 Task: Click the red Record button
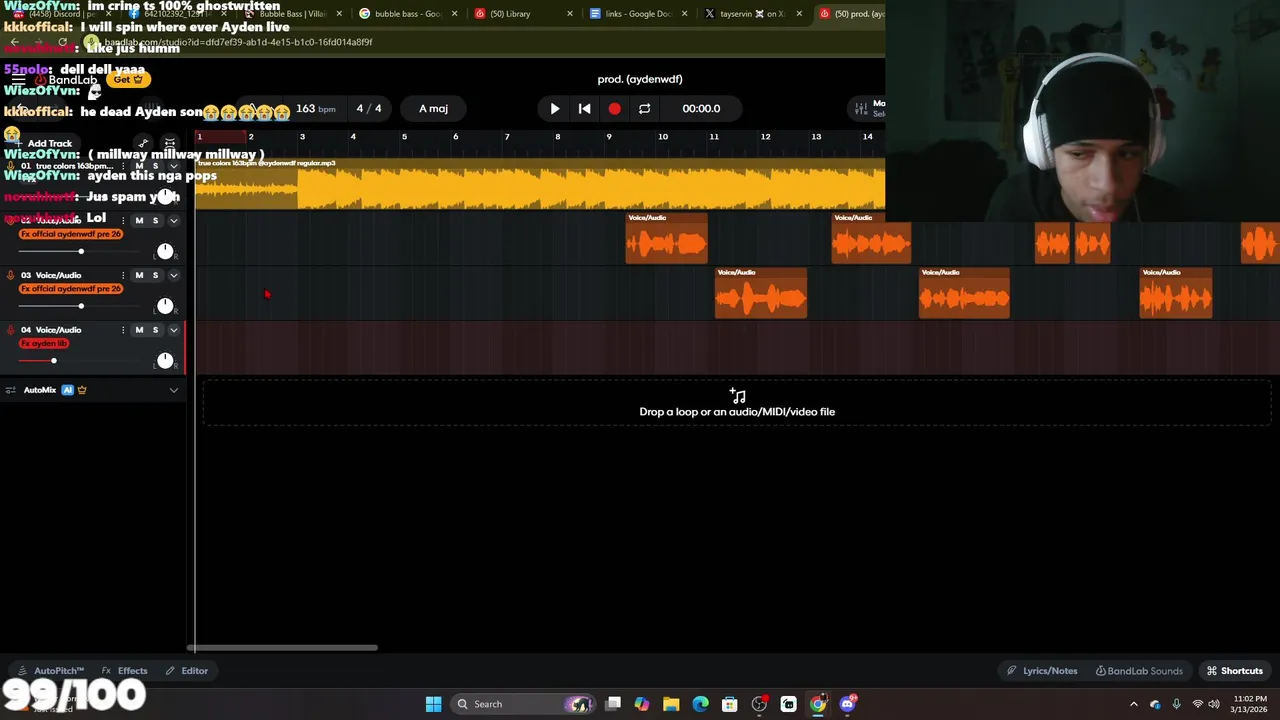tap(614, 108)
